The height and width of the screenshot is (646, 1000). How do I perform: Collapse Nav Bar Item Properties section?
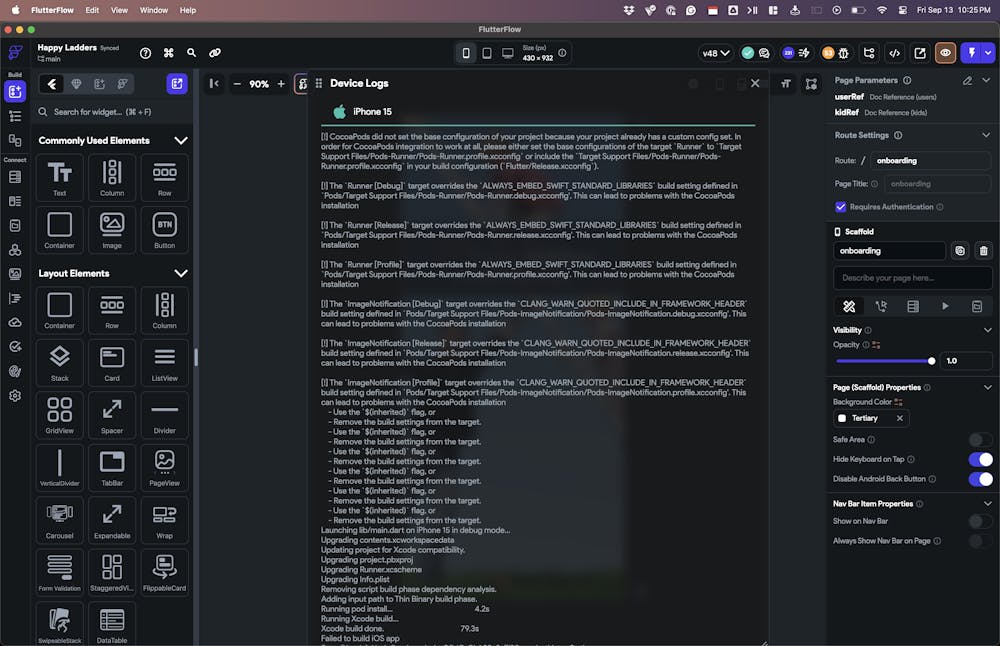[987, 503]
